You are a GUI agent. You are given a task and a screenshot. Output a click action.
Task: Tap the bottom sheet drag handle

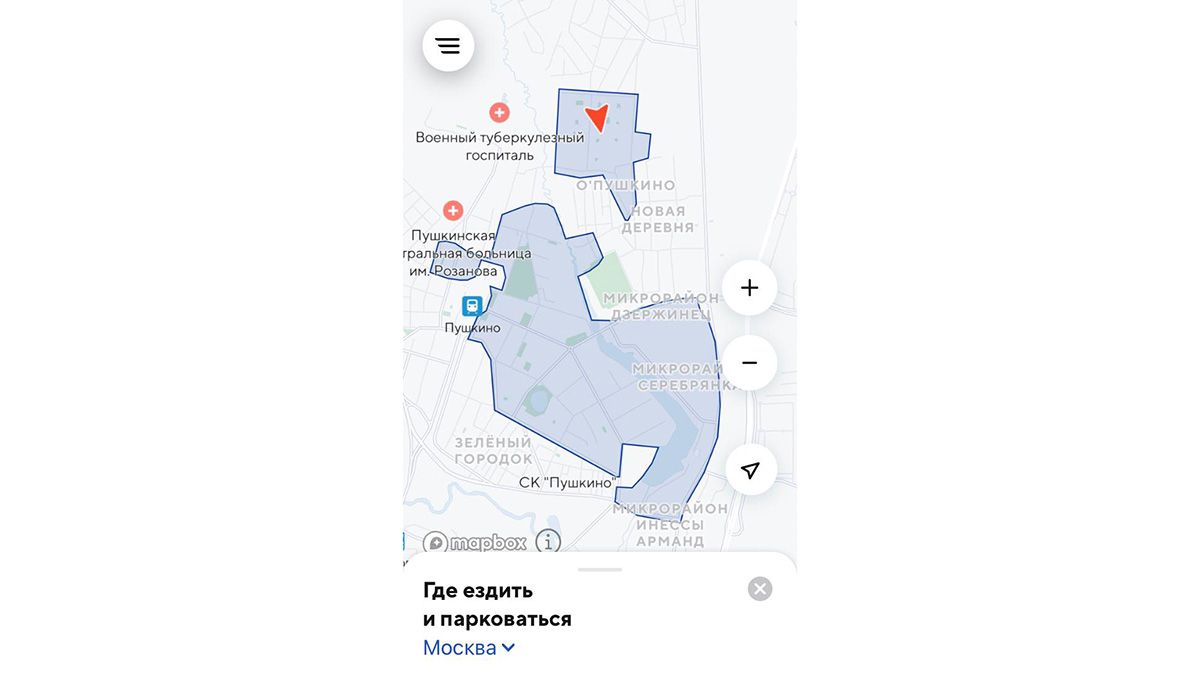coord(600,569)
